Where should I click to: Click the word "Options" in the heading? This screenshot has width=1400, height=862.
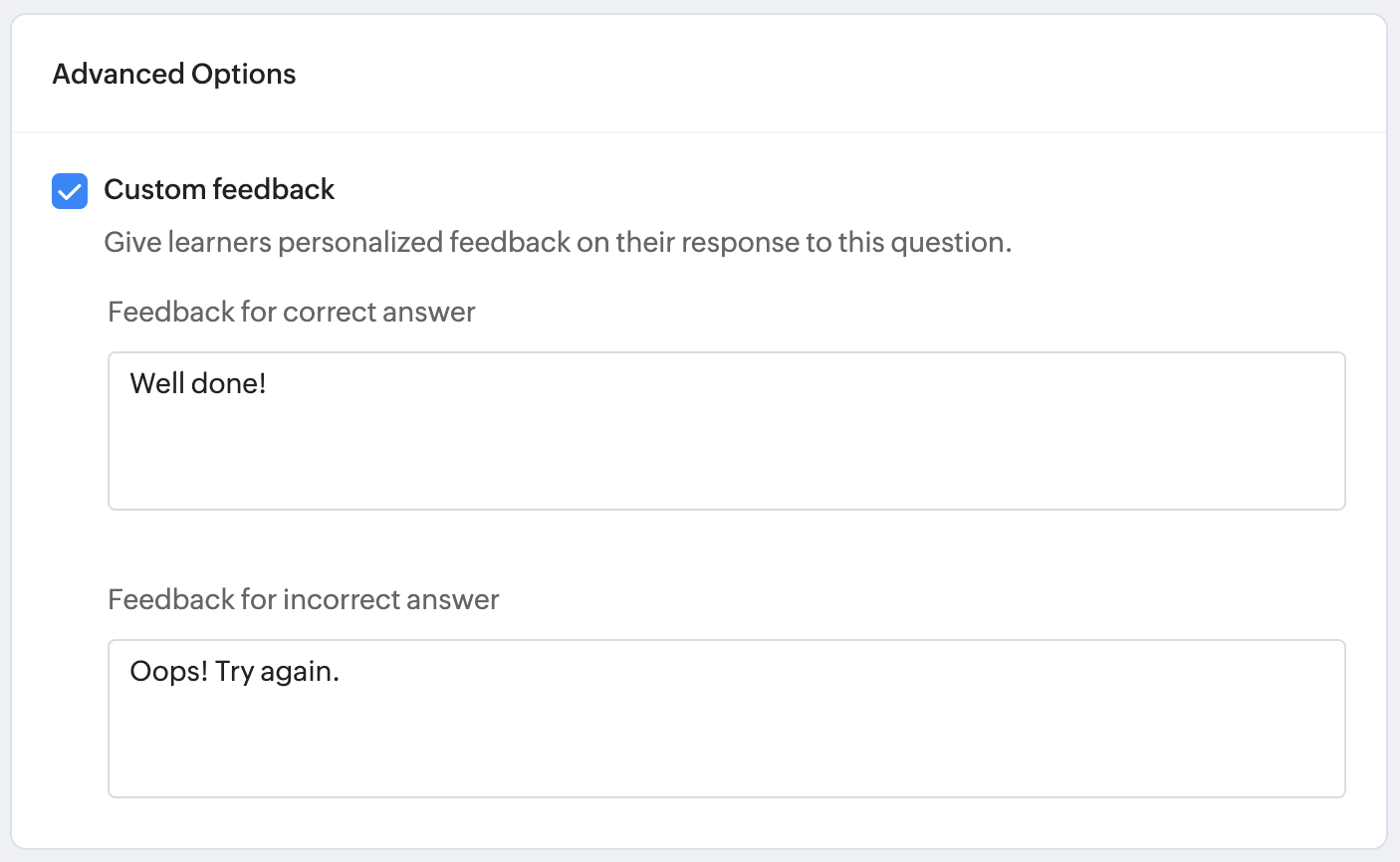244,74
